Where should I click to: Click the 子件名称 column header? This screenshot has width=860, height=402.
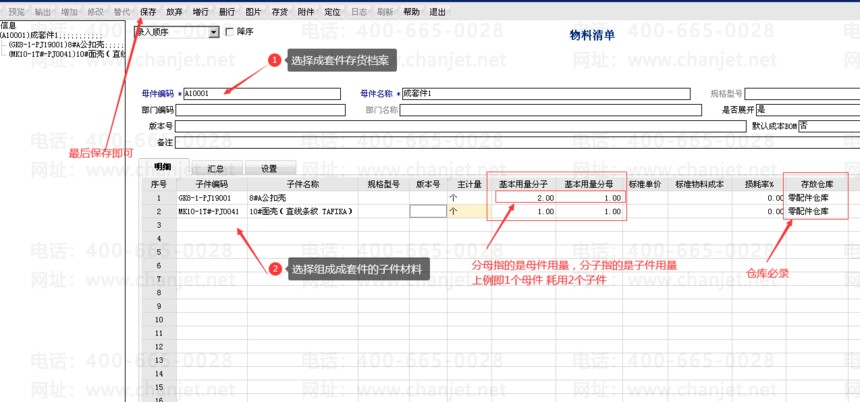coord(303,185)
